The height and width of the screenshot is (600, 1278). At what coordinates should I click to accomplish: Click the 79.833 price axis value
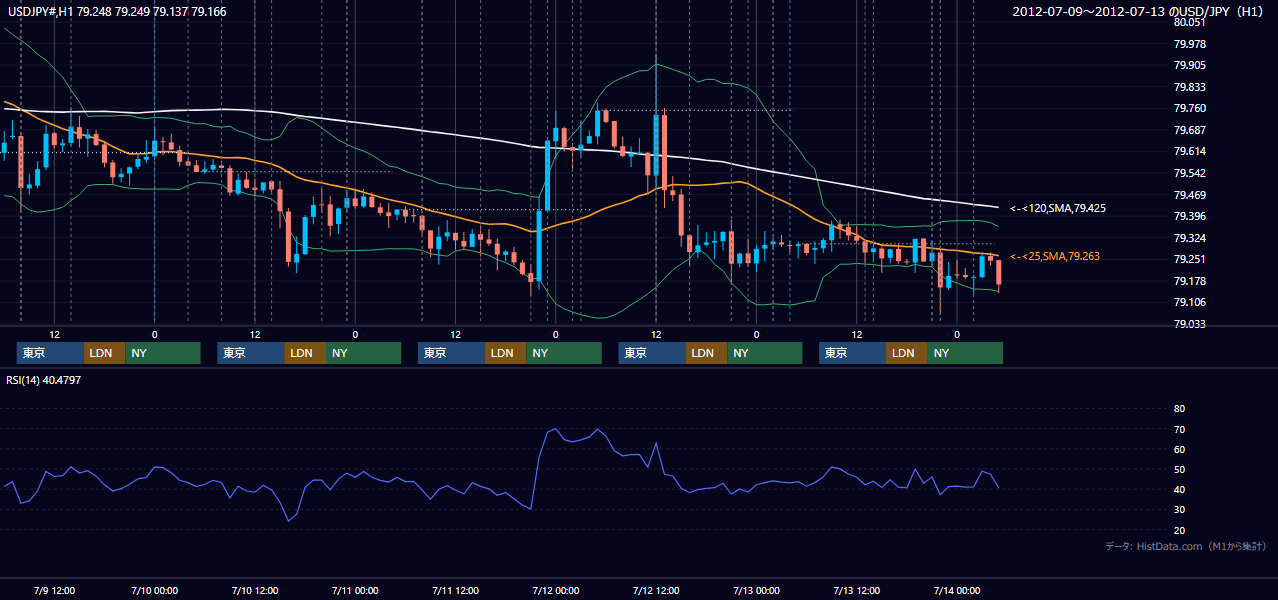(x=1189, y=87)
